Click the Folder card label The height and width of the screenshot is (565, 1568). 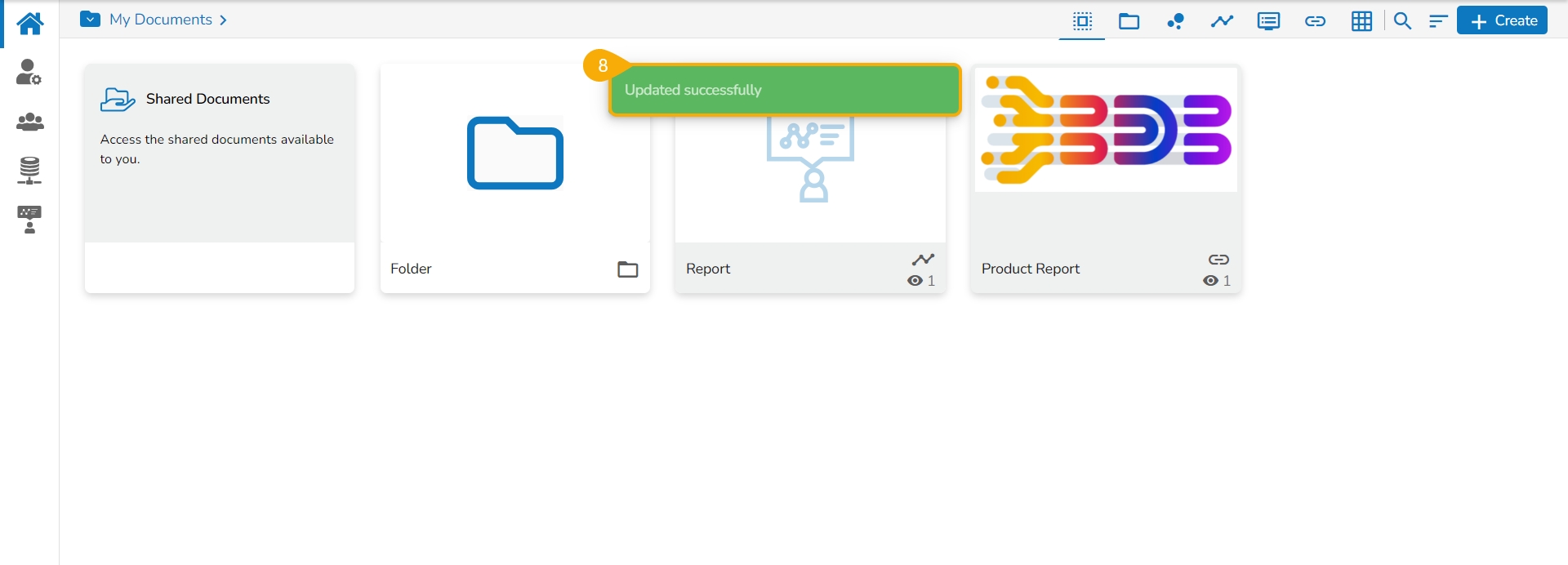[x=411, y=269]
